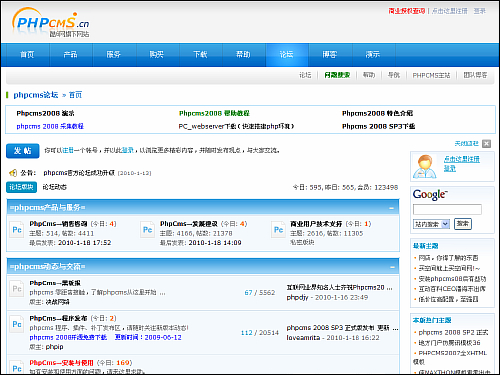Open the PhpCms—销售咨询 forum
Screen dimensions: 500x375
[58, 224]
